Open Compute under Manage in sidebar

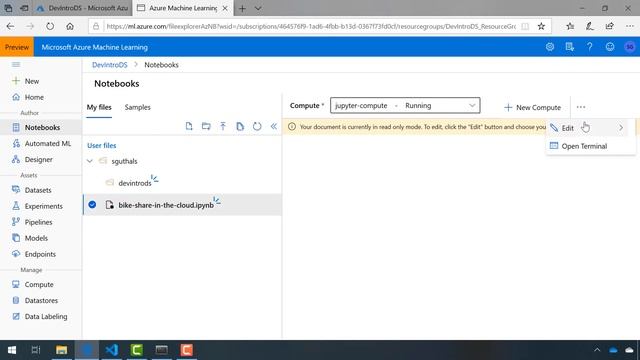pyautogui.click(x=33, y=284)
